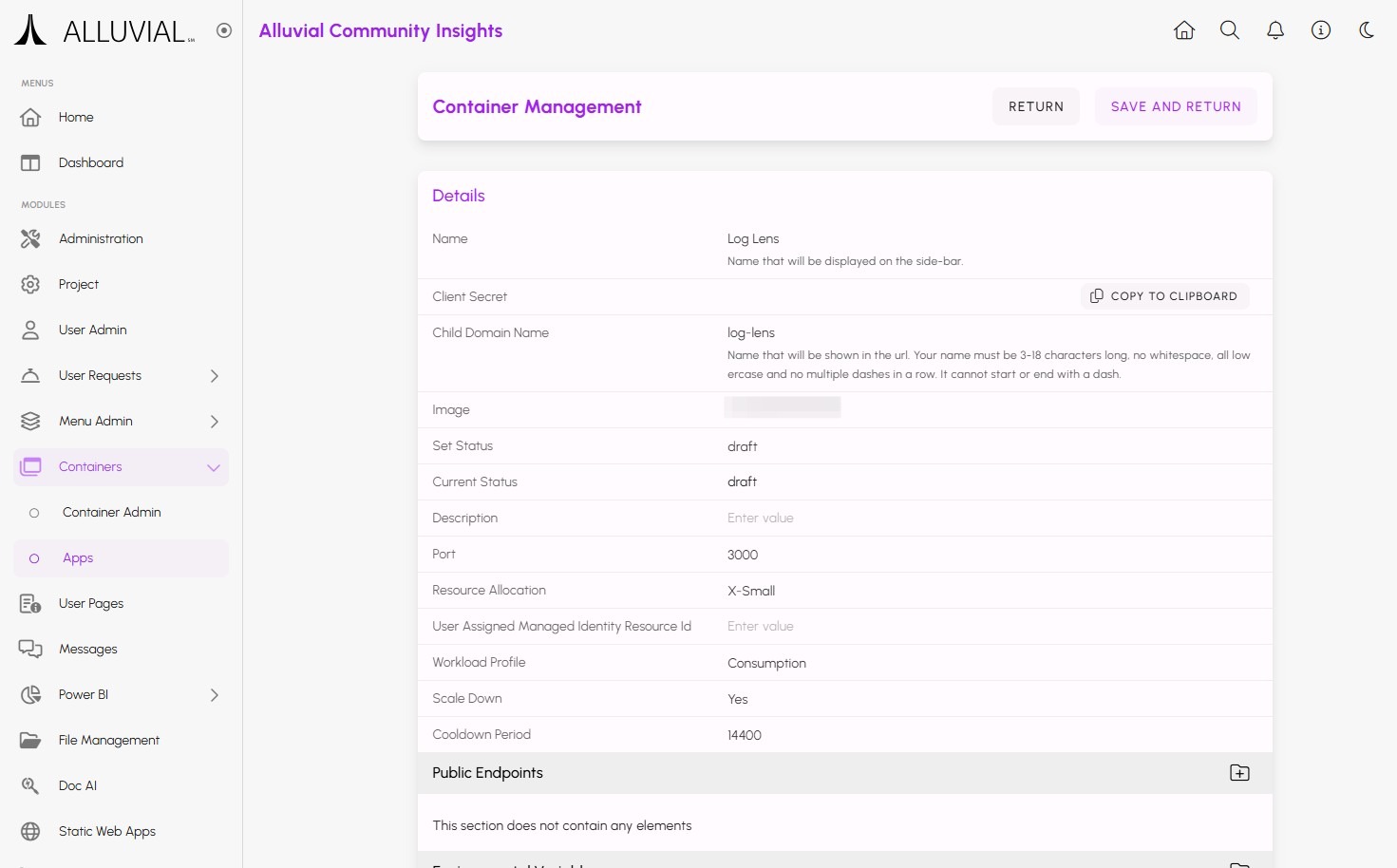The image size is (1397, 868).
Task: Edit the Child Domain Name field log-lens
Action: pos(751,333)
